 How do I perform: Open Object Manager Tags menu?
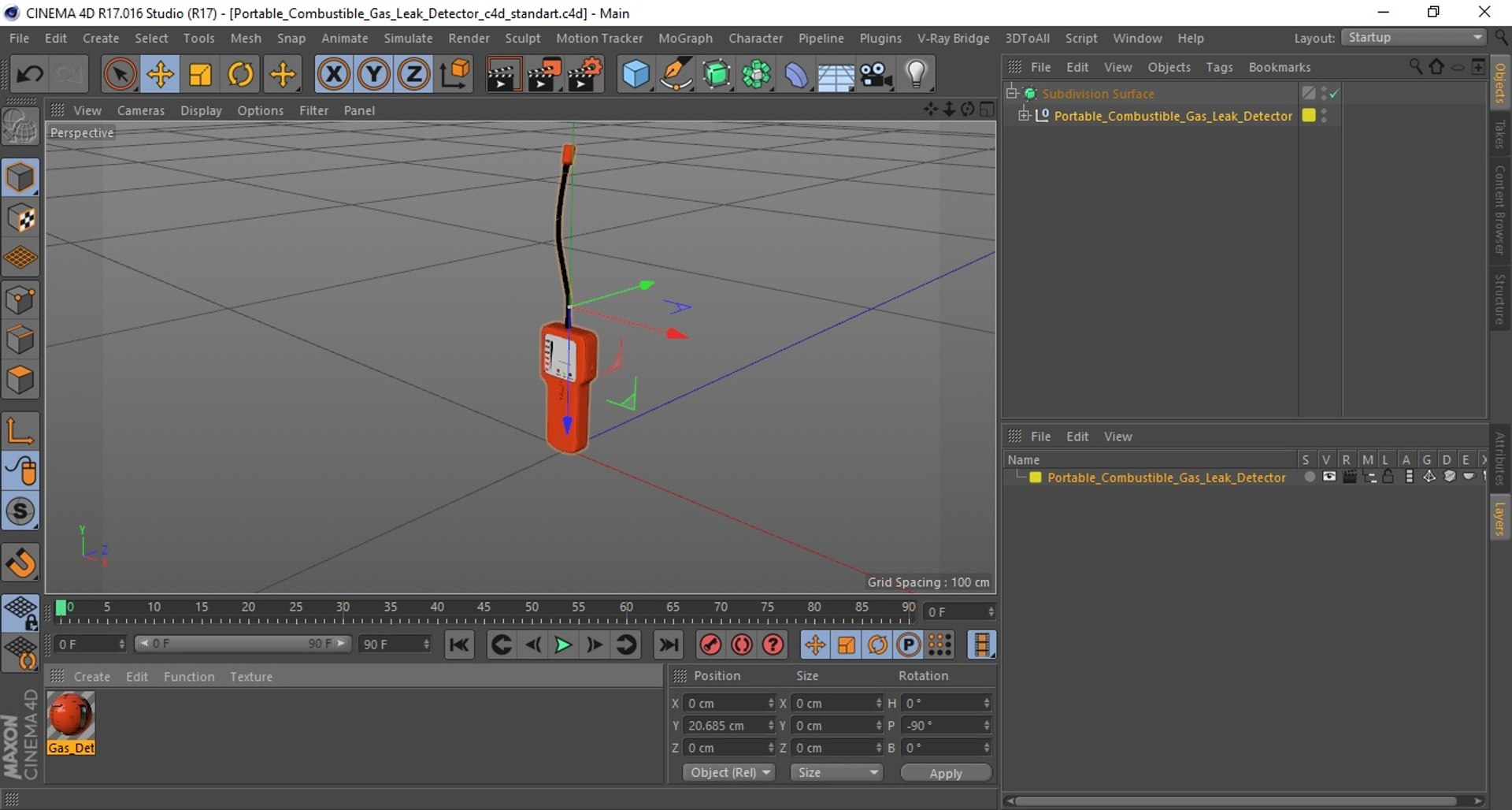pos(1219,68)
